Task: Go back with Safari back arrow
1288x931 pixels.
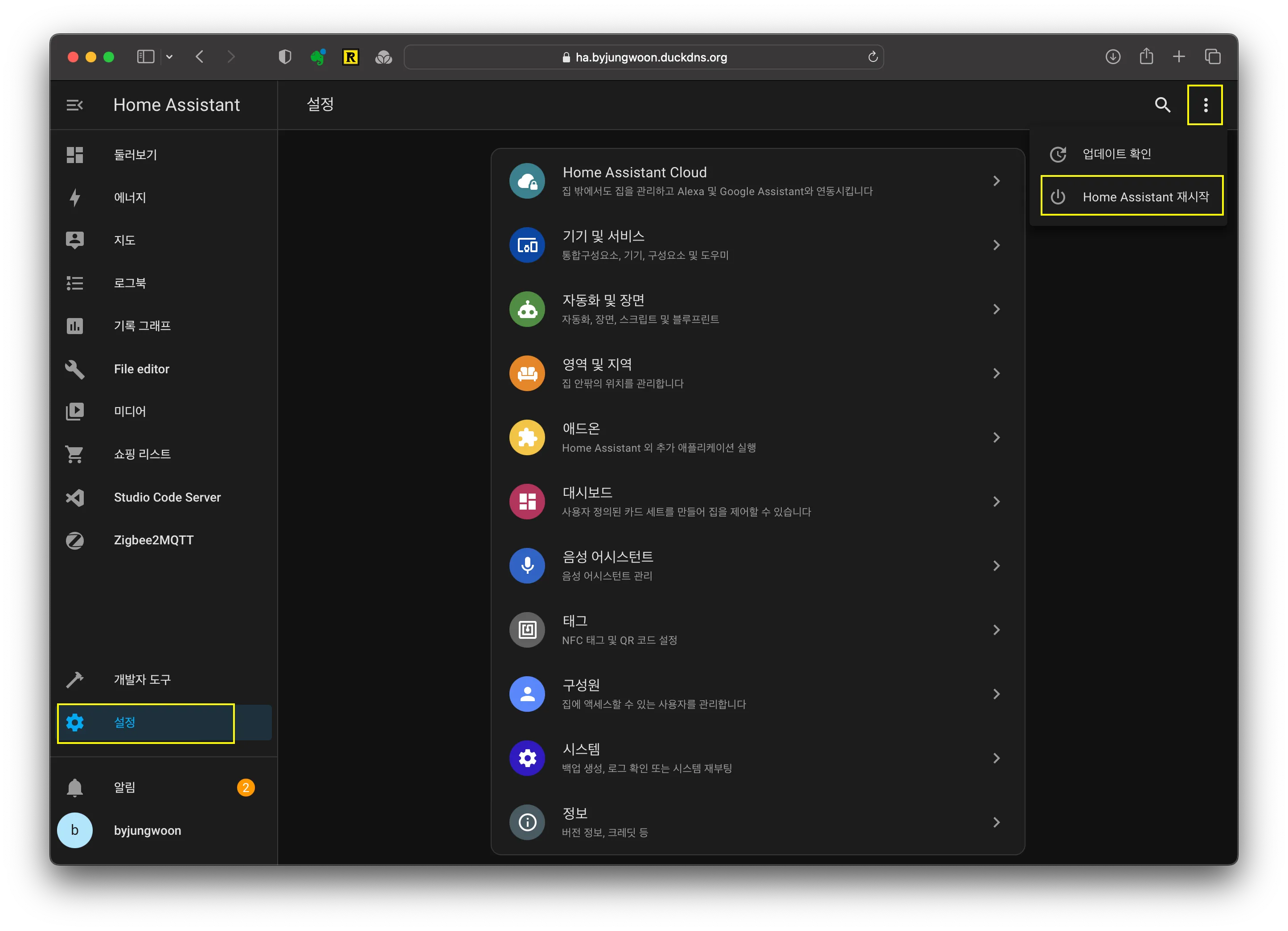Action: (199, 57)
